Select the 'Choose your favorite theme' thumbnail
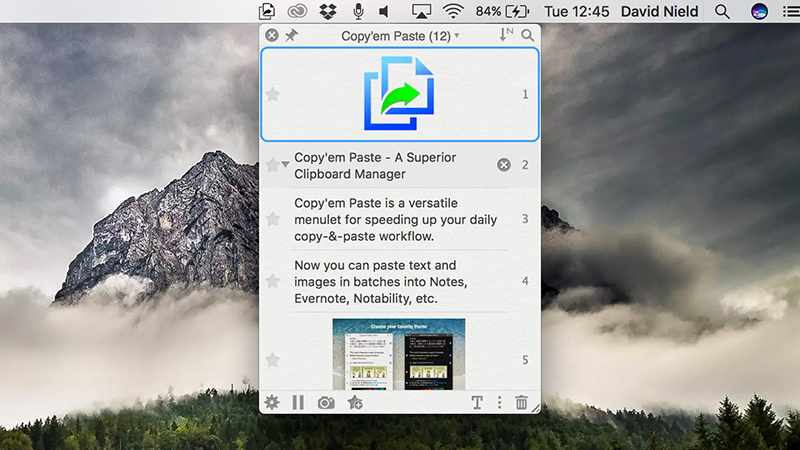This screenshot has width=800, height=450. [x=398, y=354]
